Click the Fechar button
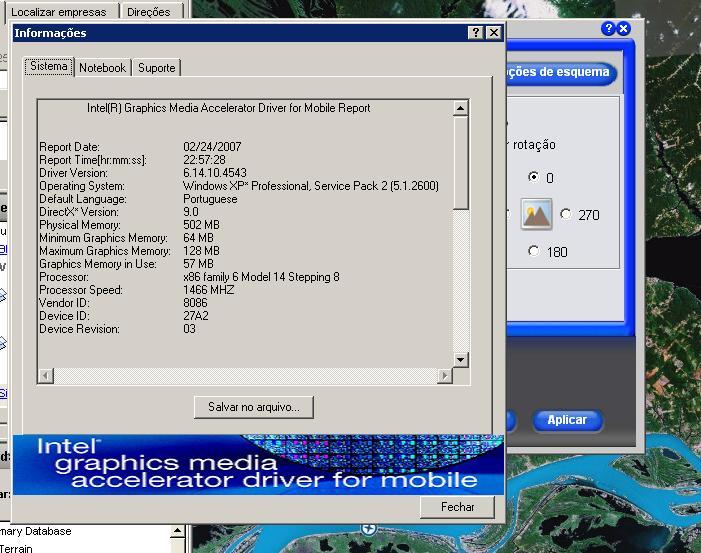The height and width of the screenshot is (553, 701). tap(457, 507)
